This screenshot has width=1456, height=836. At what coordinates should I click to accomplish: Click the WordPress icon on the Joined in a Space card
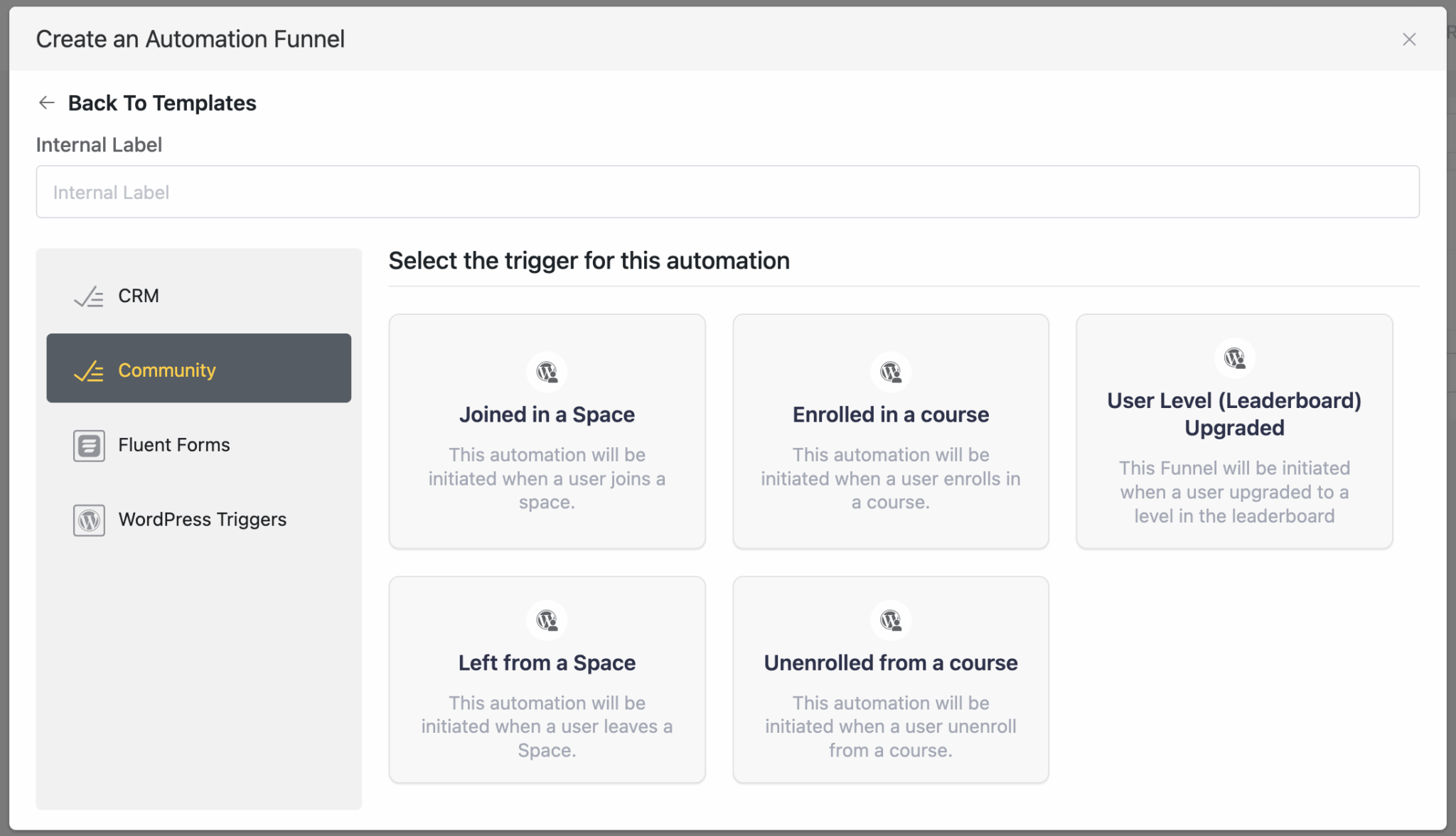click(x=546, y=371)
